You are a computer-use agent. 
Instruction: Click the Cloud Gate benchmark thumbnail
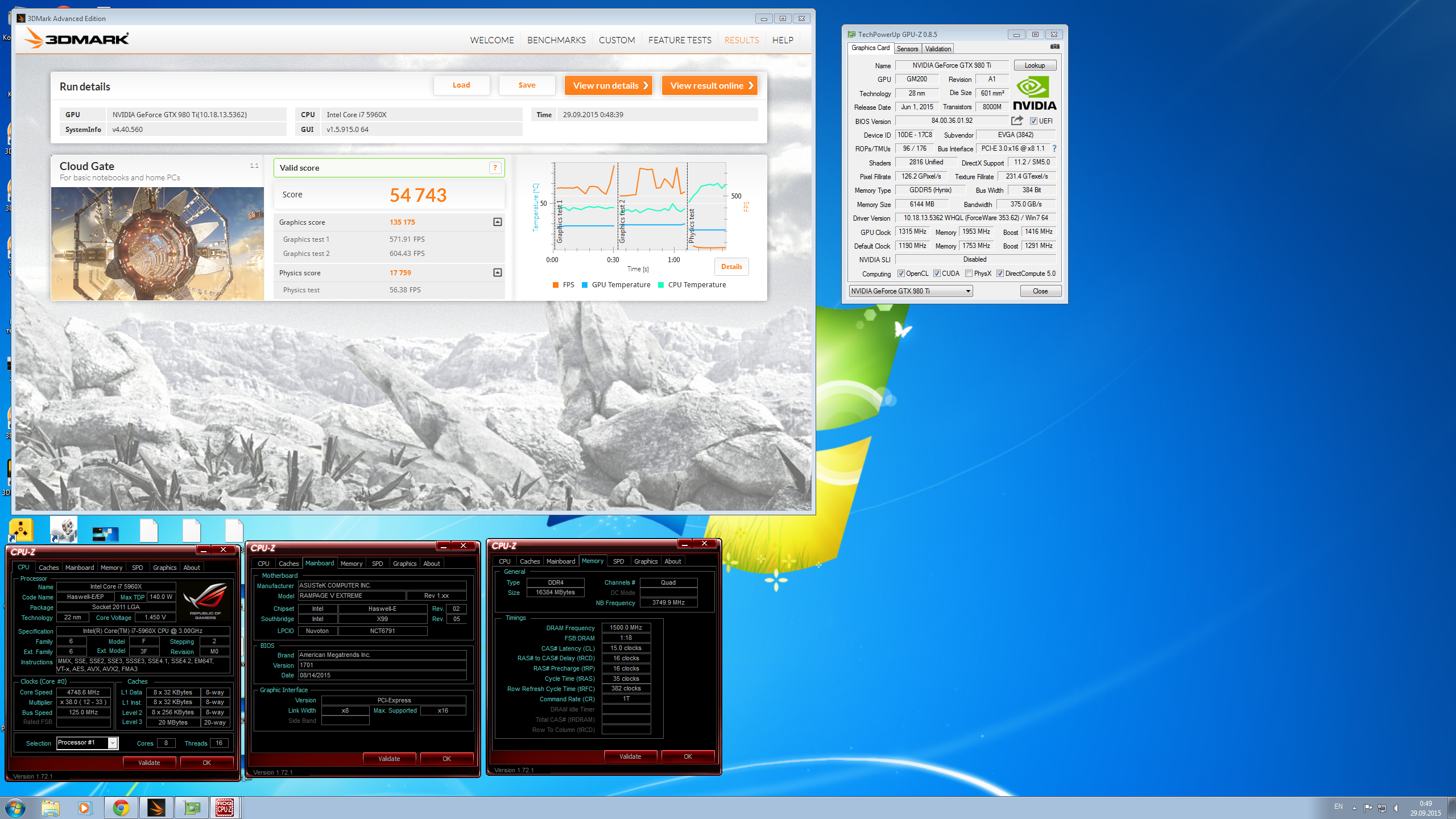coord(158,243)
